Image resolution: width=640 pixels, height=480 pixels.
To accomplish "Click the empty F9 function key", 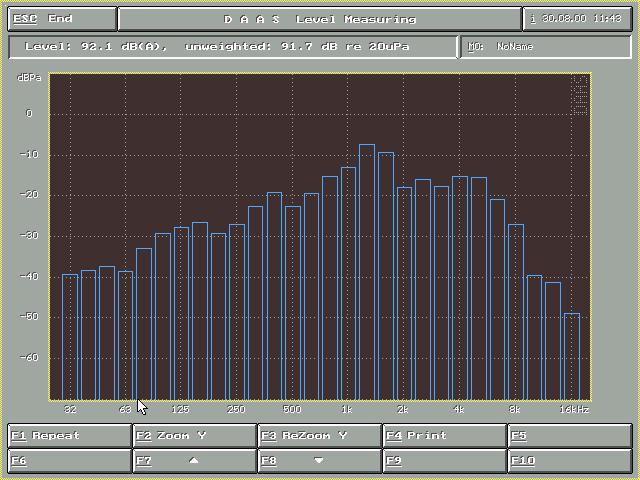I will 444,461.
